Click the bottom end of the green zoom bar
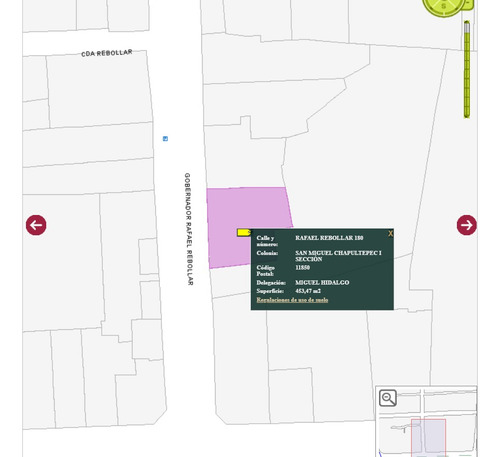Image resolution: width=500 pixels, height=457 pixels. click(467, 115)
